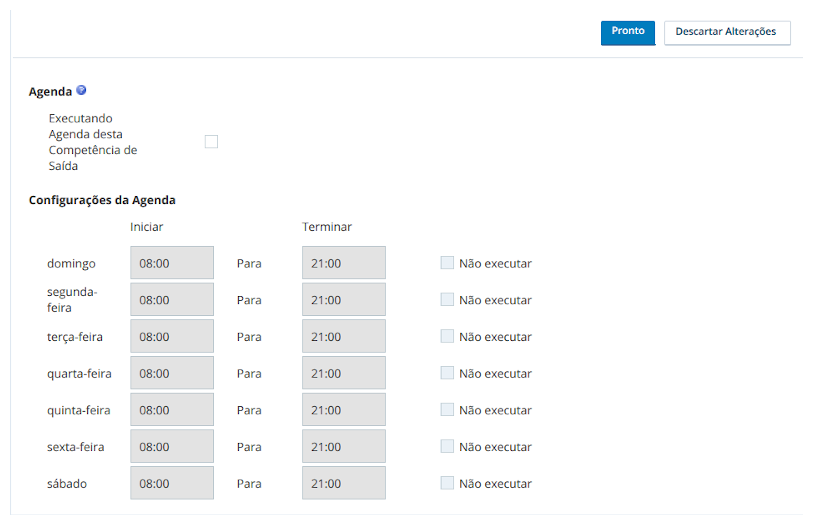Click the Agenda heading text
Image resolution: width=814 pixels, height=526 pixels.
click(50, 92)
